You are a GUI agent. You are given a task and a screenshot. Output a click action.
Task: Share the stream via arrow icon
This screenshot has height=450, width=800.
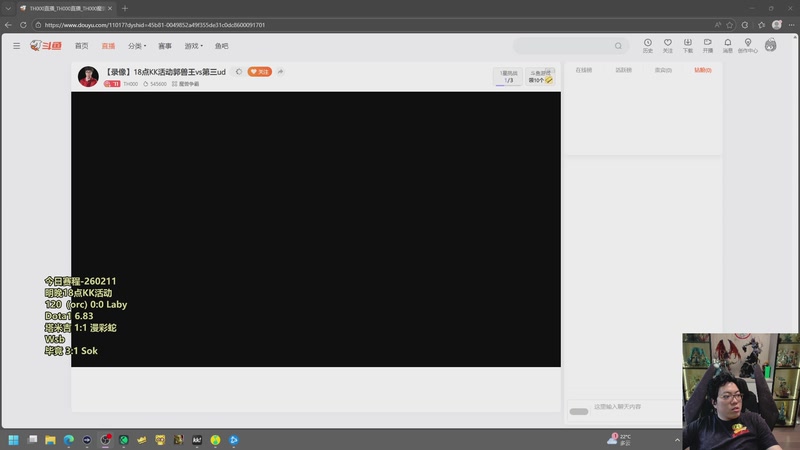(280, 72)
